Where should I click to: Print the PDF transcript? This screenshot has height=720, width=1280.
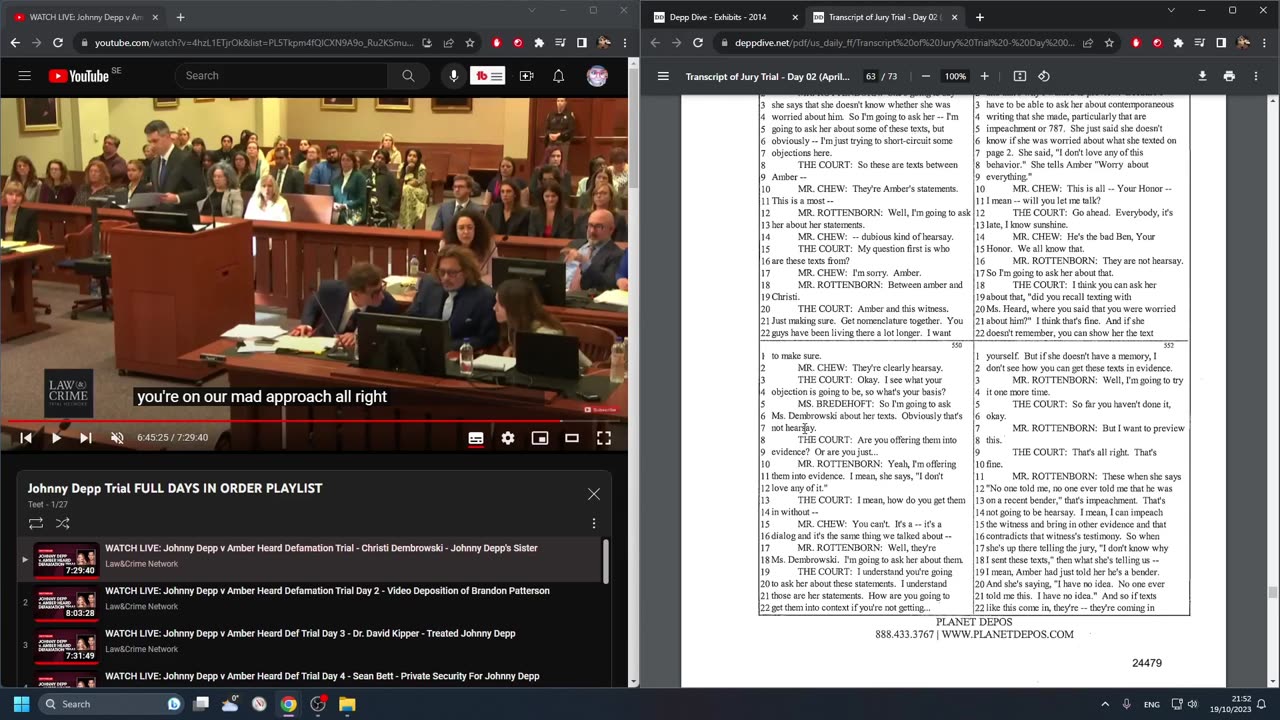[1229, 76]
